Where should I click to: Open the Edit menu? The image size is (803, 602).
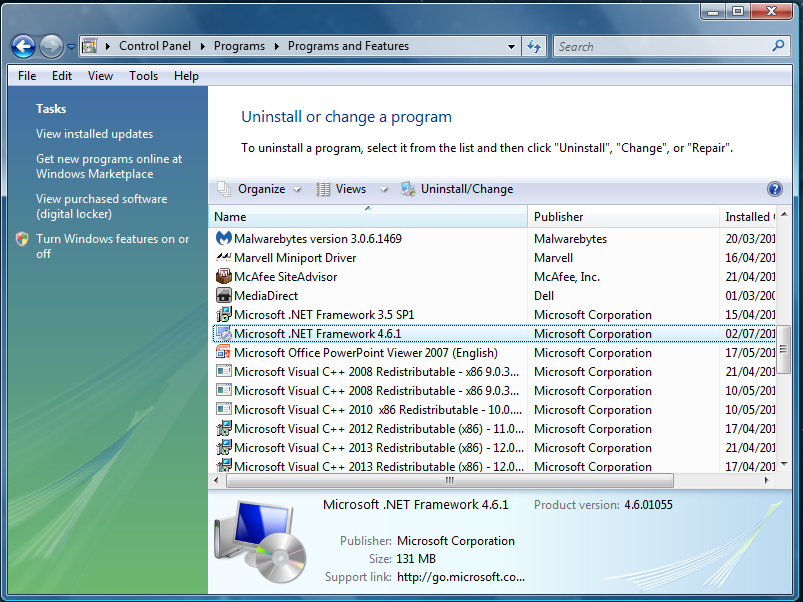point(61,76)
